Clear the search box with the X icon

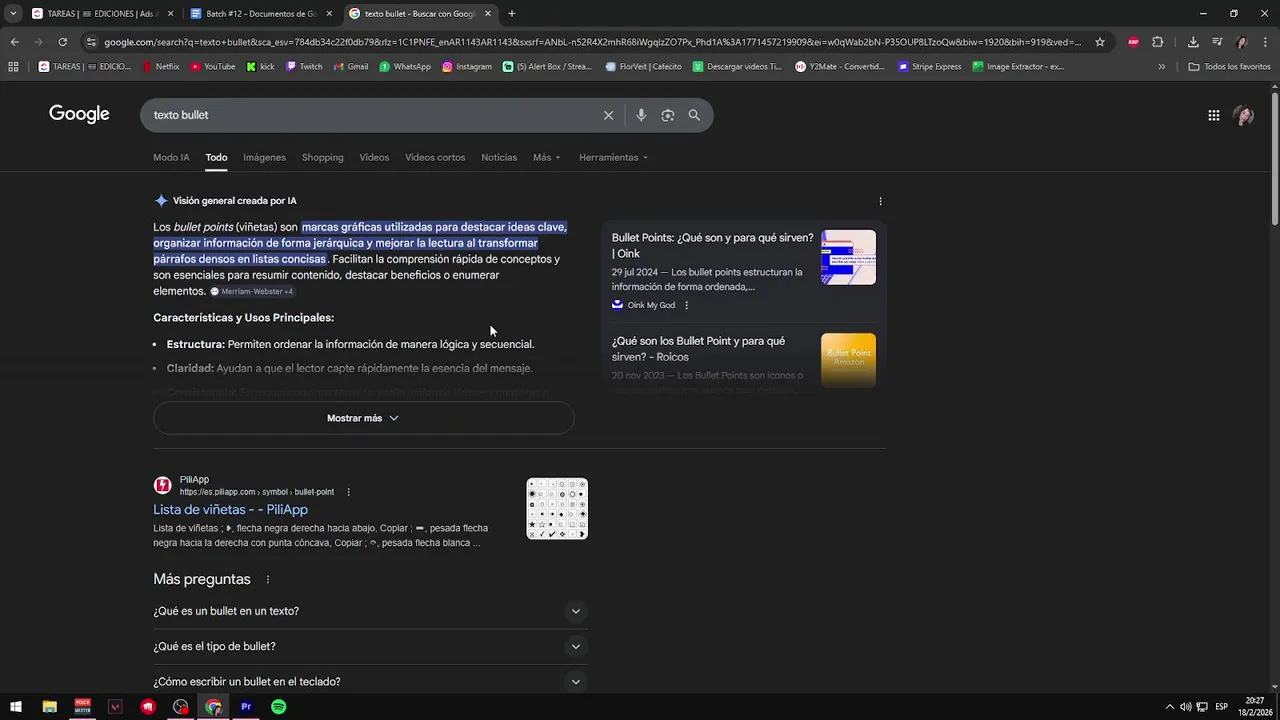pyautogui.click(x=608, y=115)
